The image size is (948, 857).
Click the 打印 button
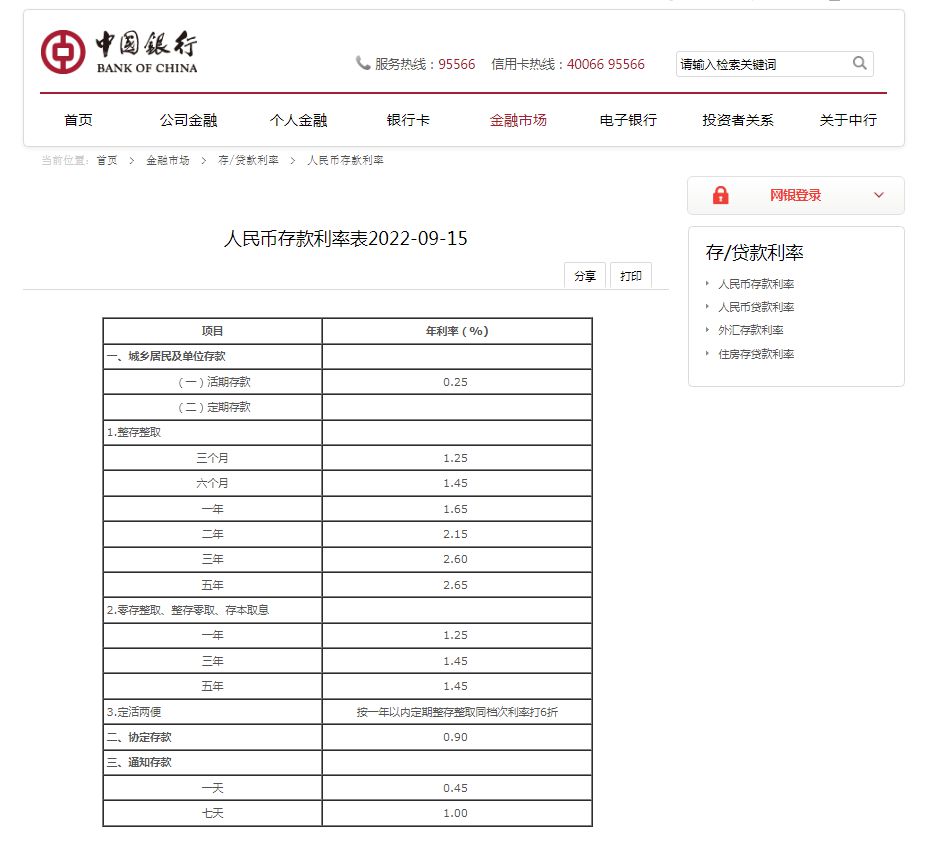point(631,275)
